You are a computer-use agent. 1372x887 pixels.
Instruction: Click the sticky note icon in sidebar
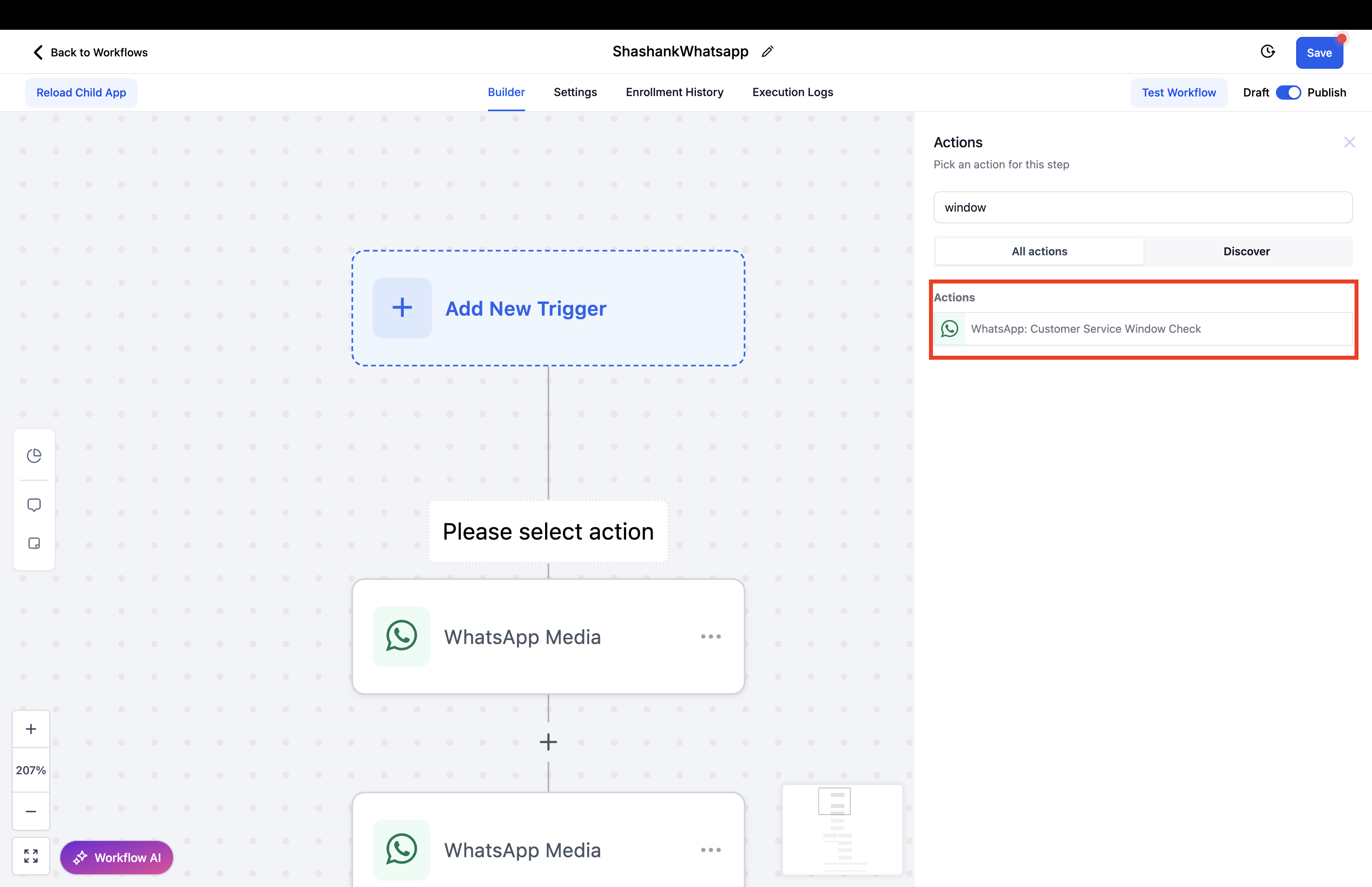tap(34, 543)
